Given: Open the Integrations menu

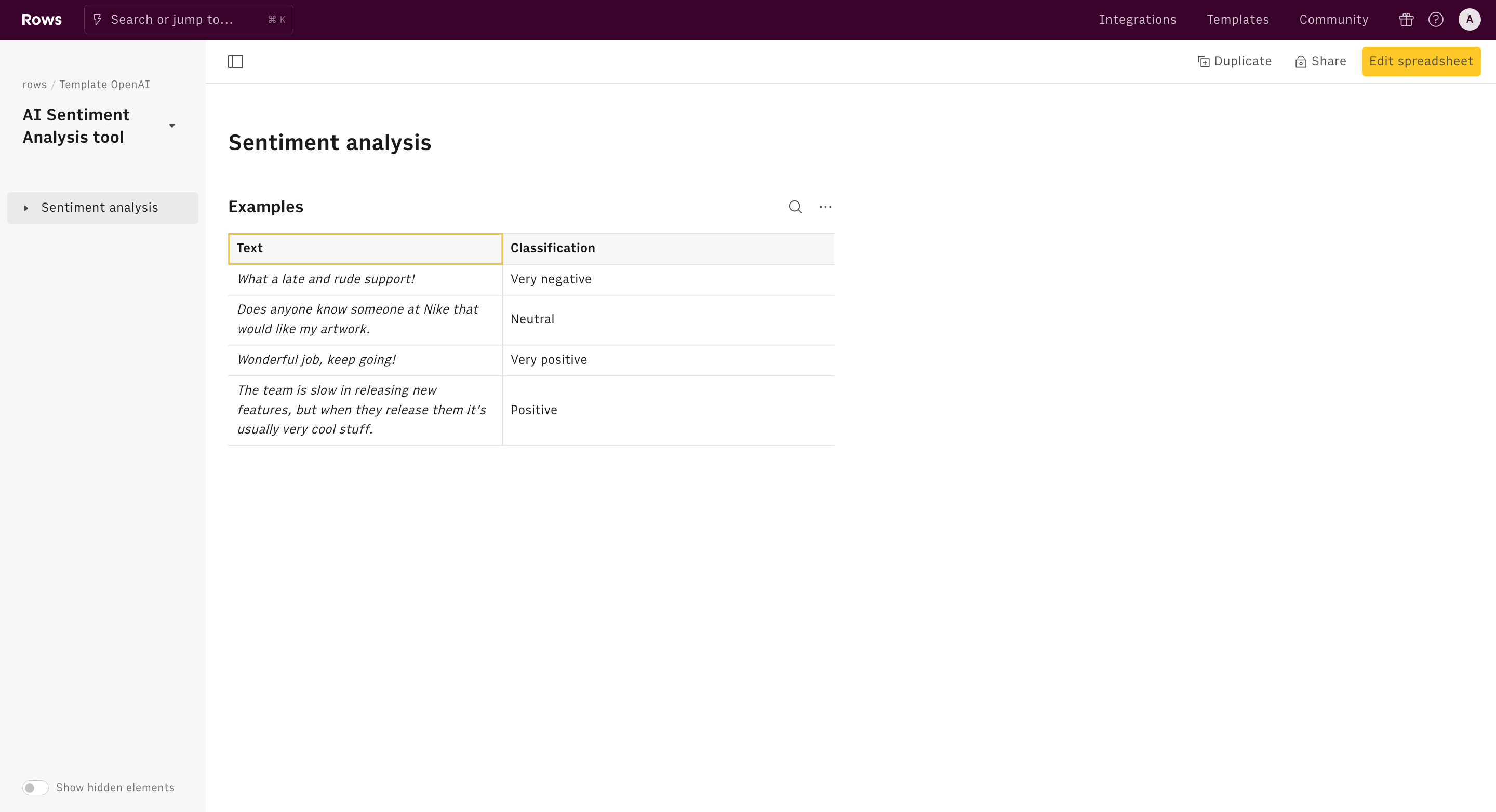Looking at the screenshot, I should 1137,20.
